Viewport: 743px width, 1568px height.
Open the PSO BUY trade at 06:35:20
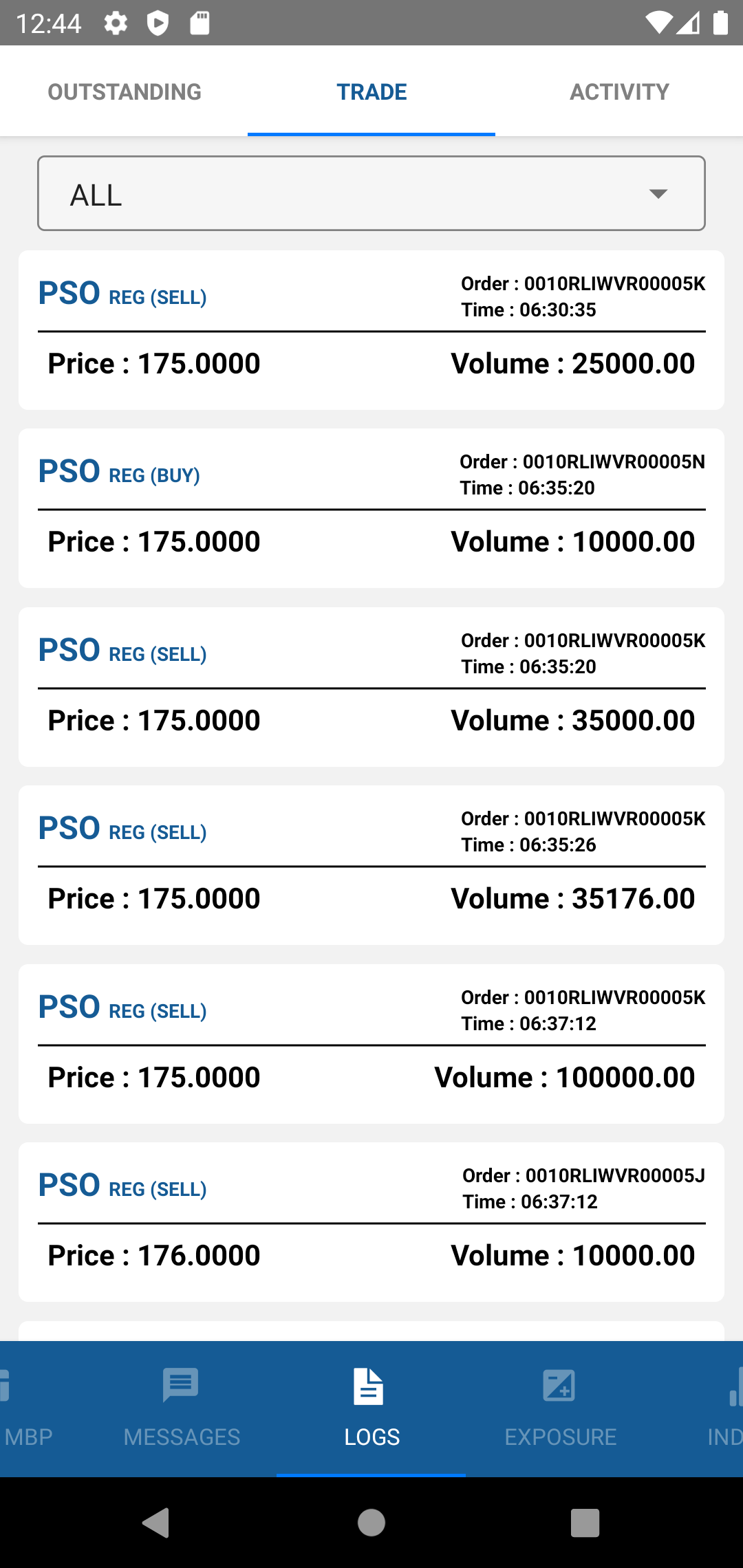371,508
